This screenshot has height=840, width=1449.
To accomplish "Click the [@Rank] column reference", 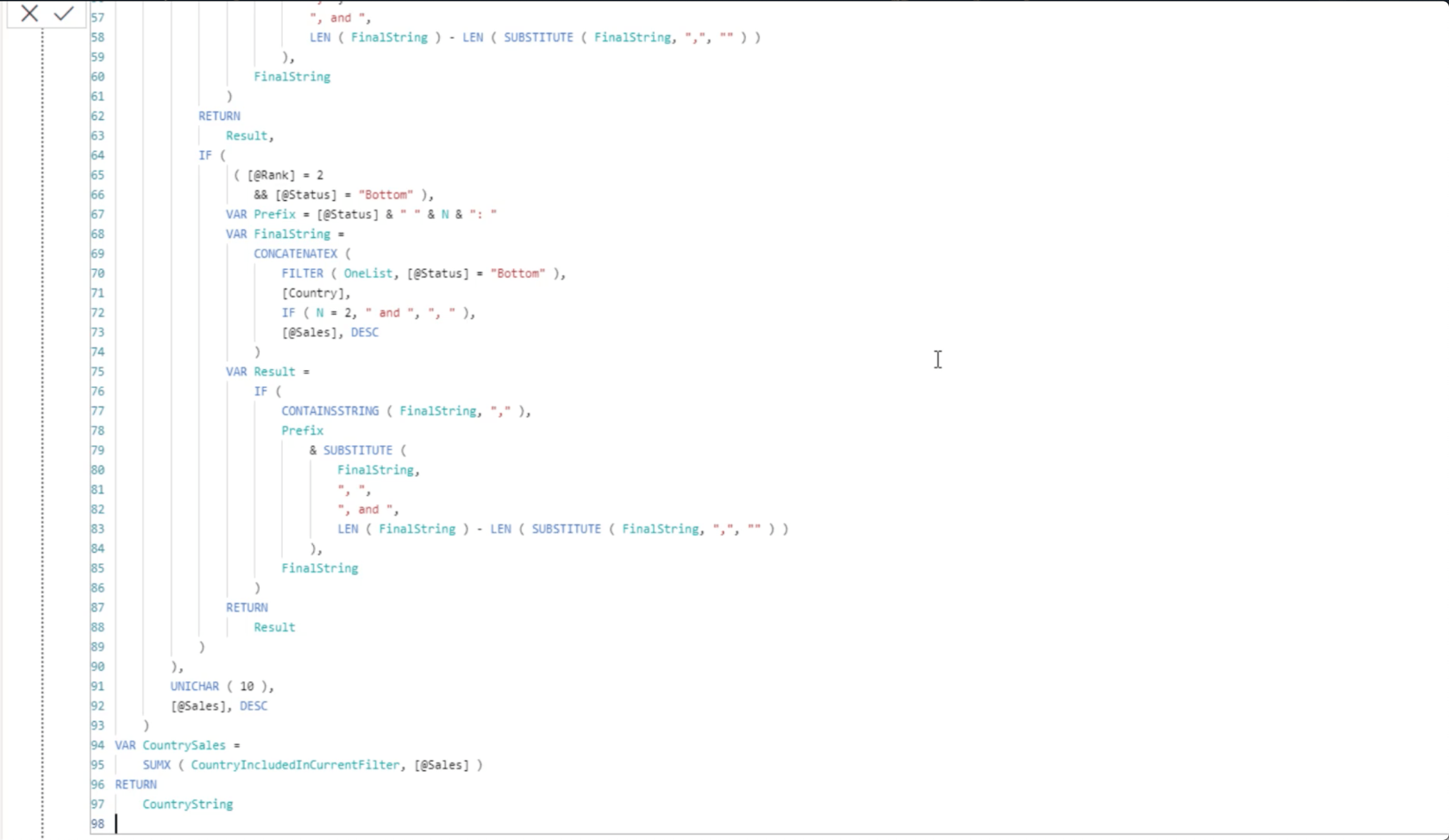I will pos(271,175).
